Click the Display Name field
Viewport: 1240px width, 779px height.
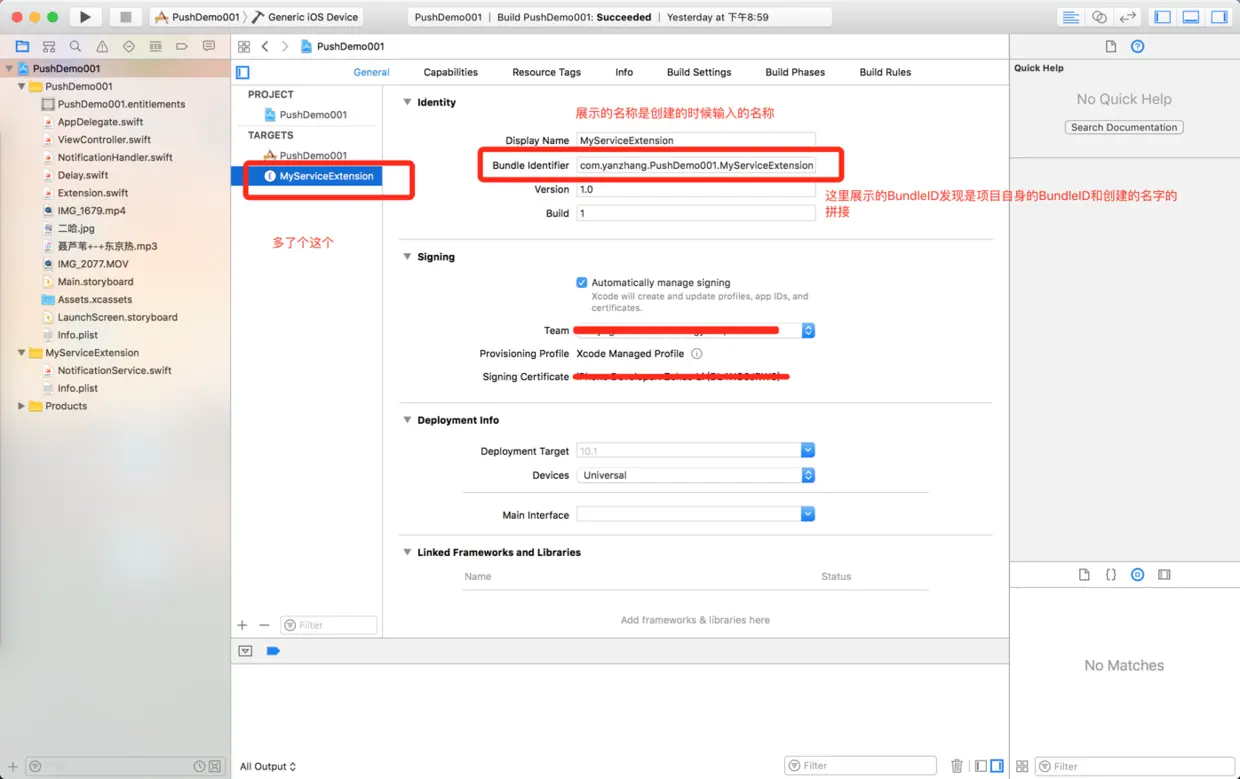[x=696, y=140]
